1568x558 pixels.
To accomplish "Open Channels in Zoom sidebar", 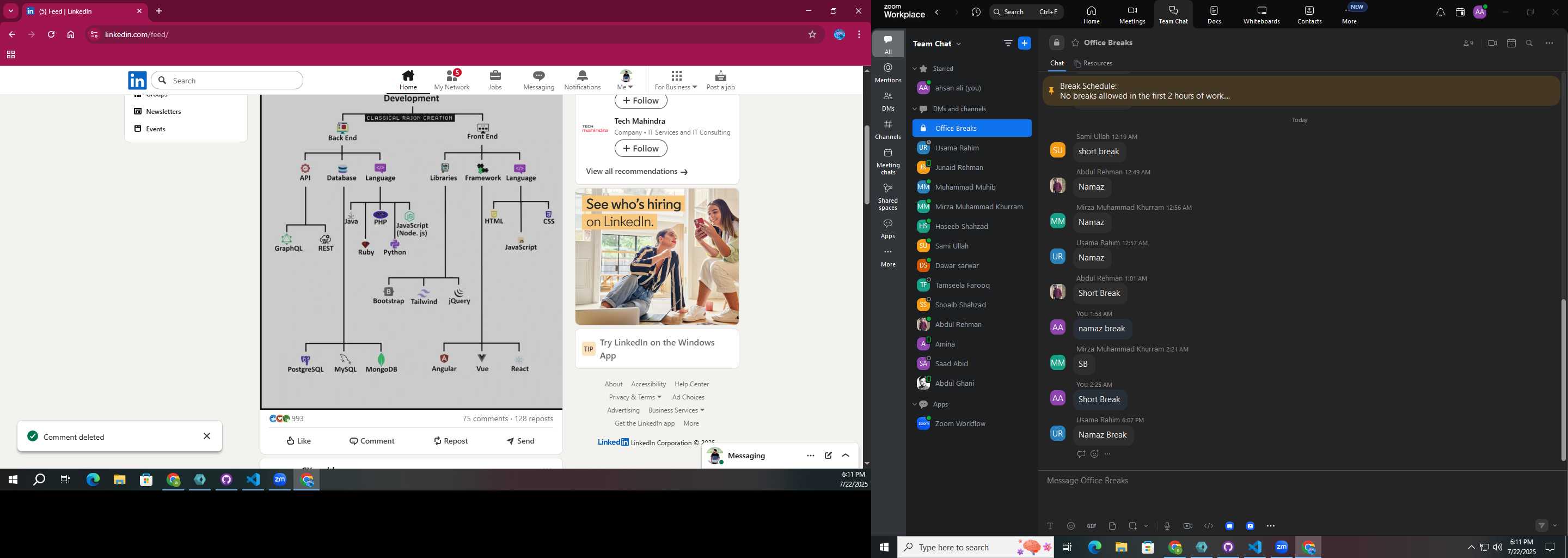I will tap(888, 129).
